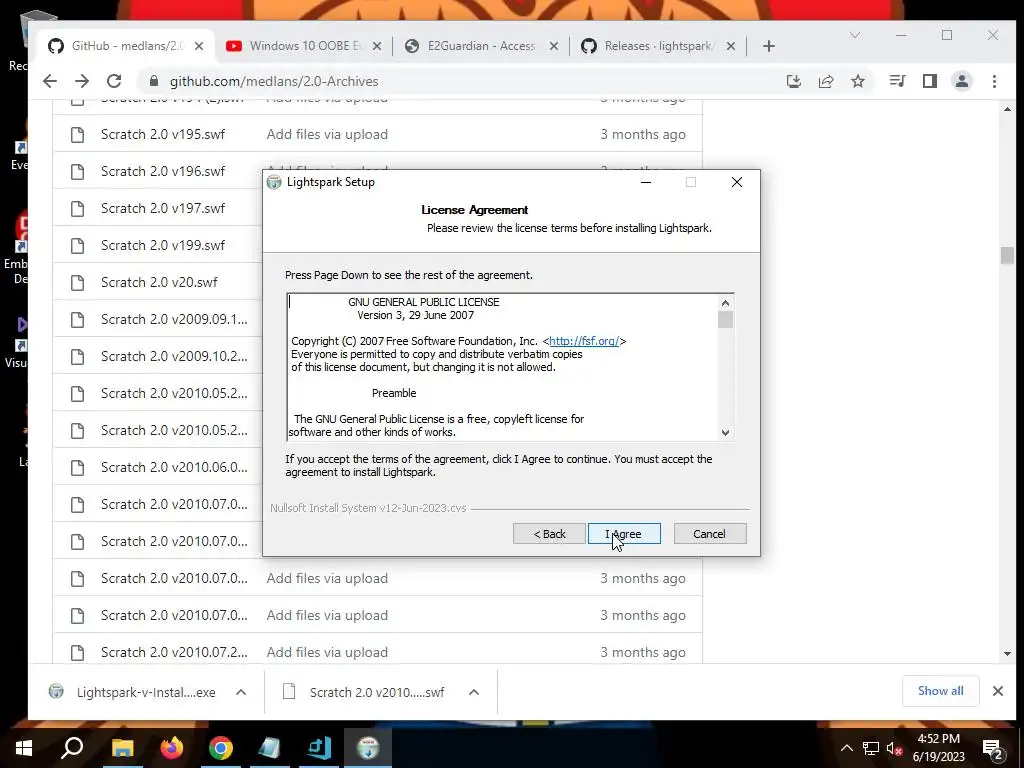Click the v2010.07.2... commit message link
The image size is (1024, 768).
coord(327,652)
